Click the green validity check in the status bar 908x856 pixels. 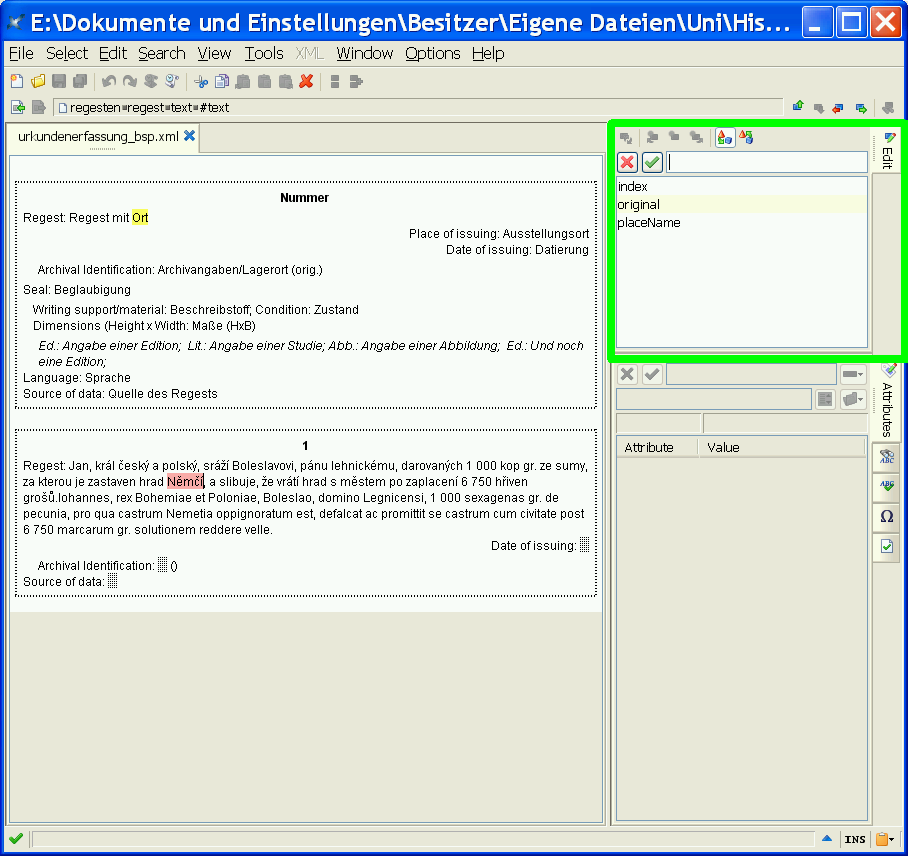coord(16,838)
